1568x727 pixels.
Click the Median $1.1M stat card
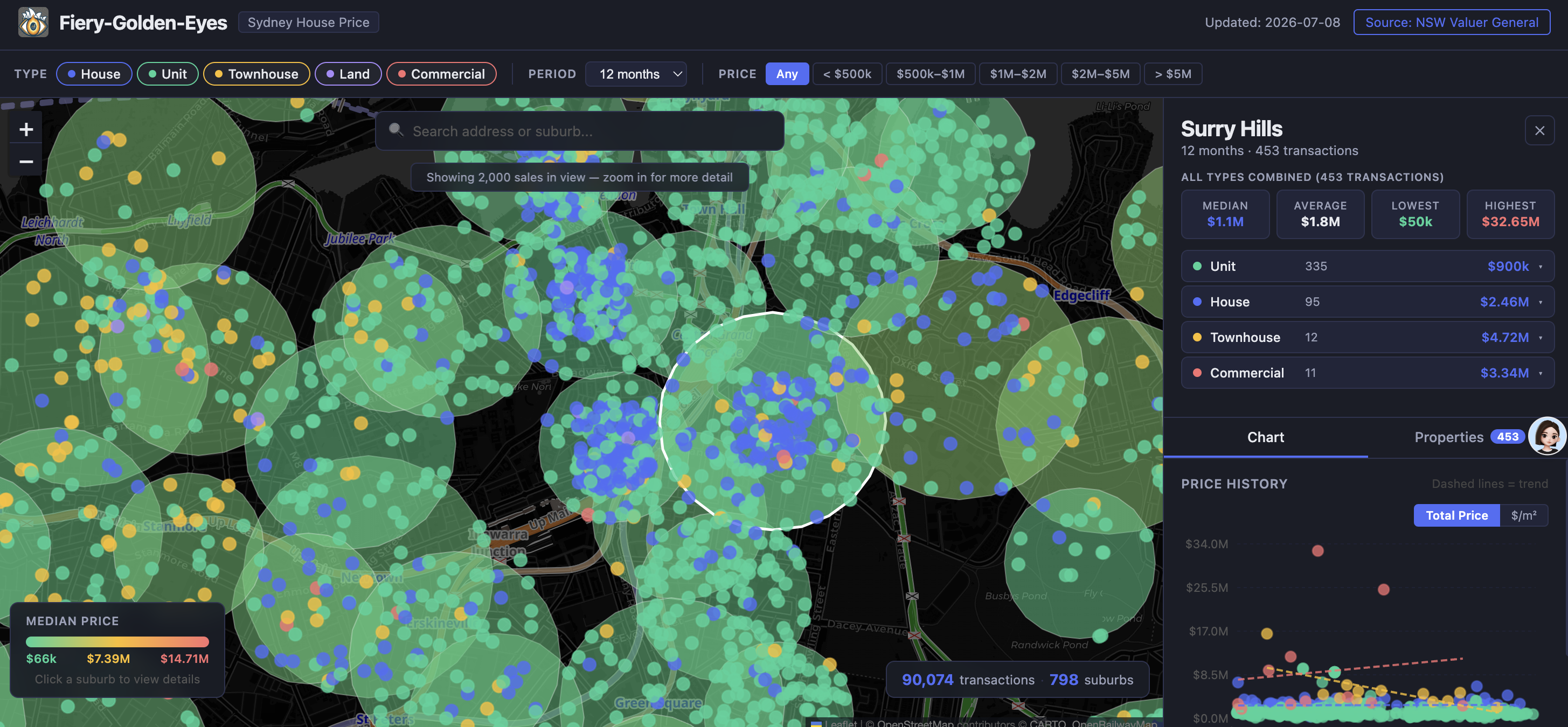pos(1225,214)
